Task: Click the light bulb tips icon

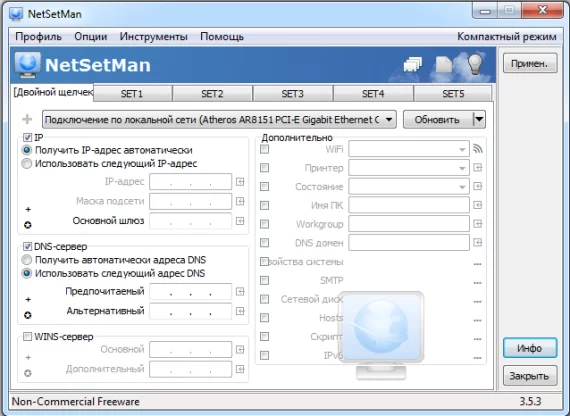Action: [474, 64]
